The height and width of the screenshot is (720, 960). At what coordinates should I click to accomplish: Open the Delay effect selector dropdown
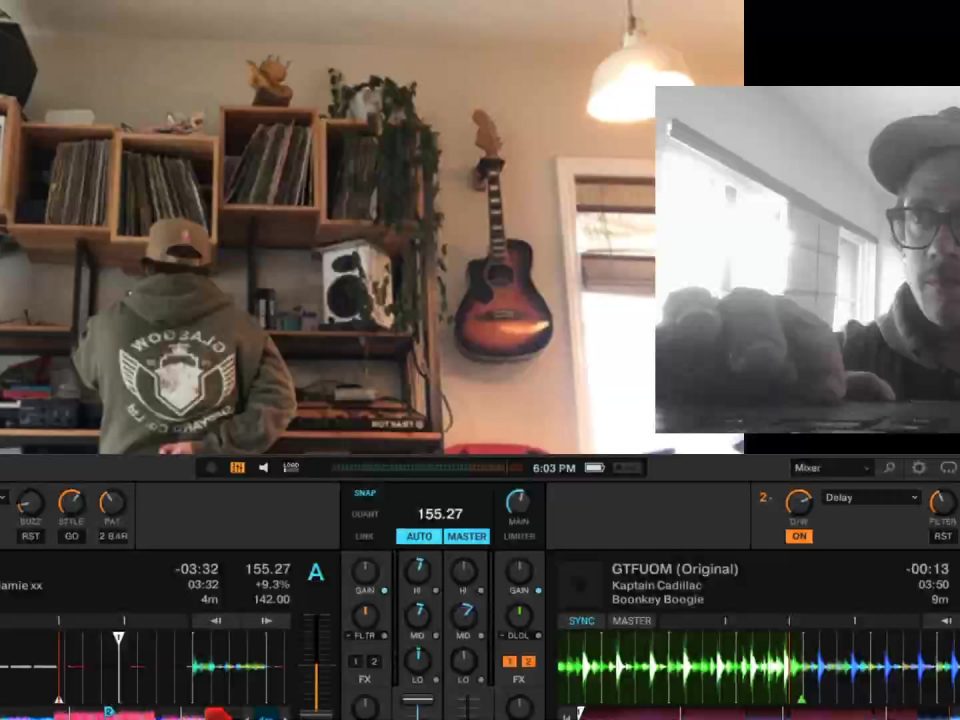coord(870,497)
